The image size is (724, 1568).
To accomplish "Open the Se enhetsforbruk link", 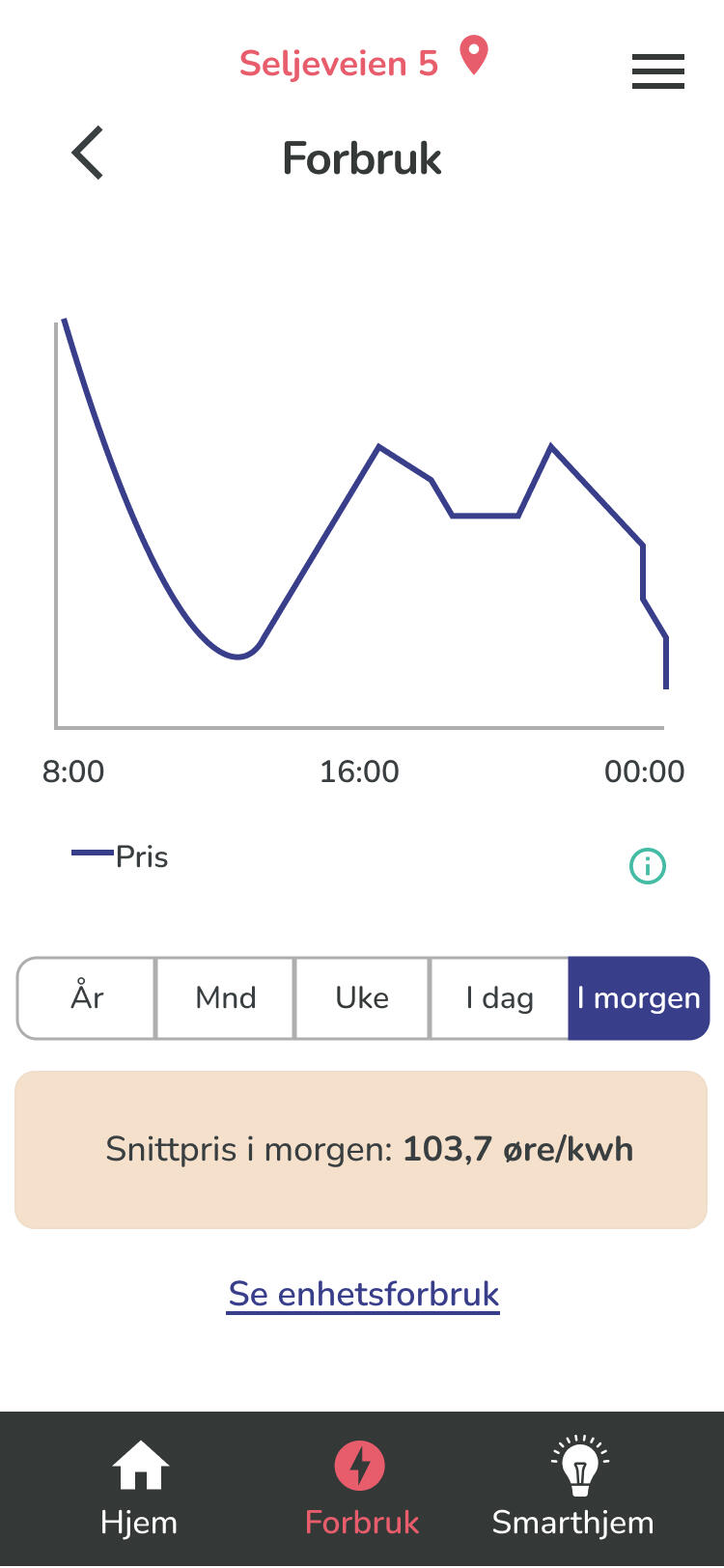I will [364, 1294].
